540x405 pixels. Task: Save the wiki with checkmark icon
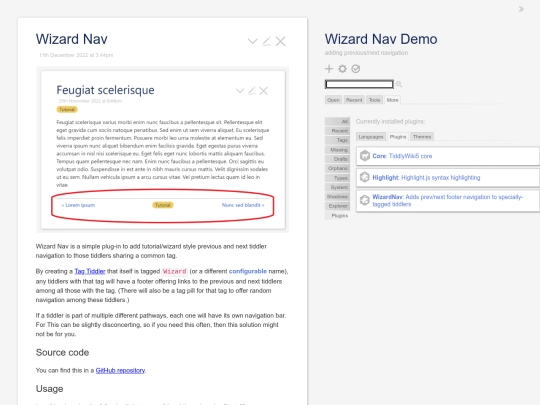356,69
